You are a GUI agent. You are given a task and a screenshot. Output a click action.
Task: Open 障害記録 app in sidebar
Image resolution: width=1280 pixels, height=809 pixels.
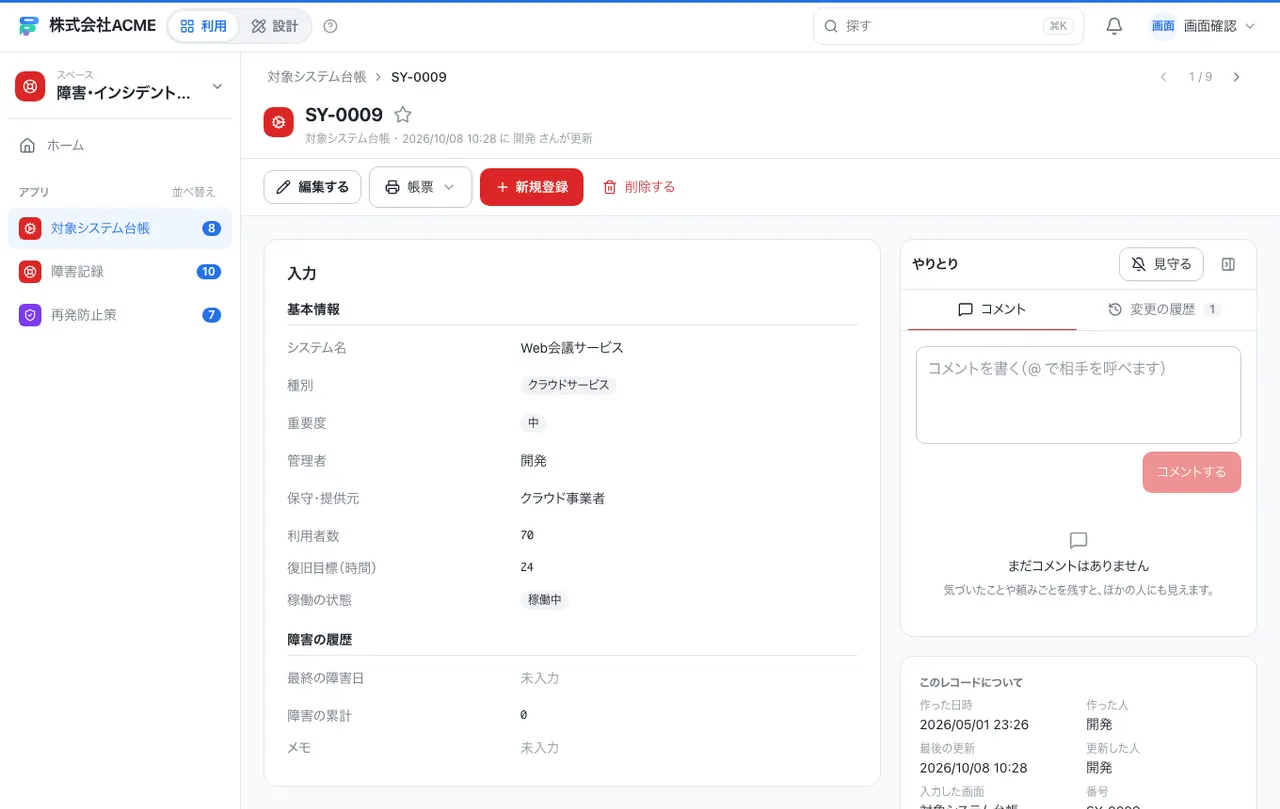tap(120, 272)
